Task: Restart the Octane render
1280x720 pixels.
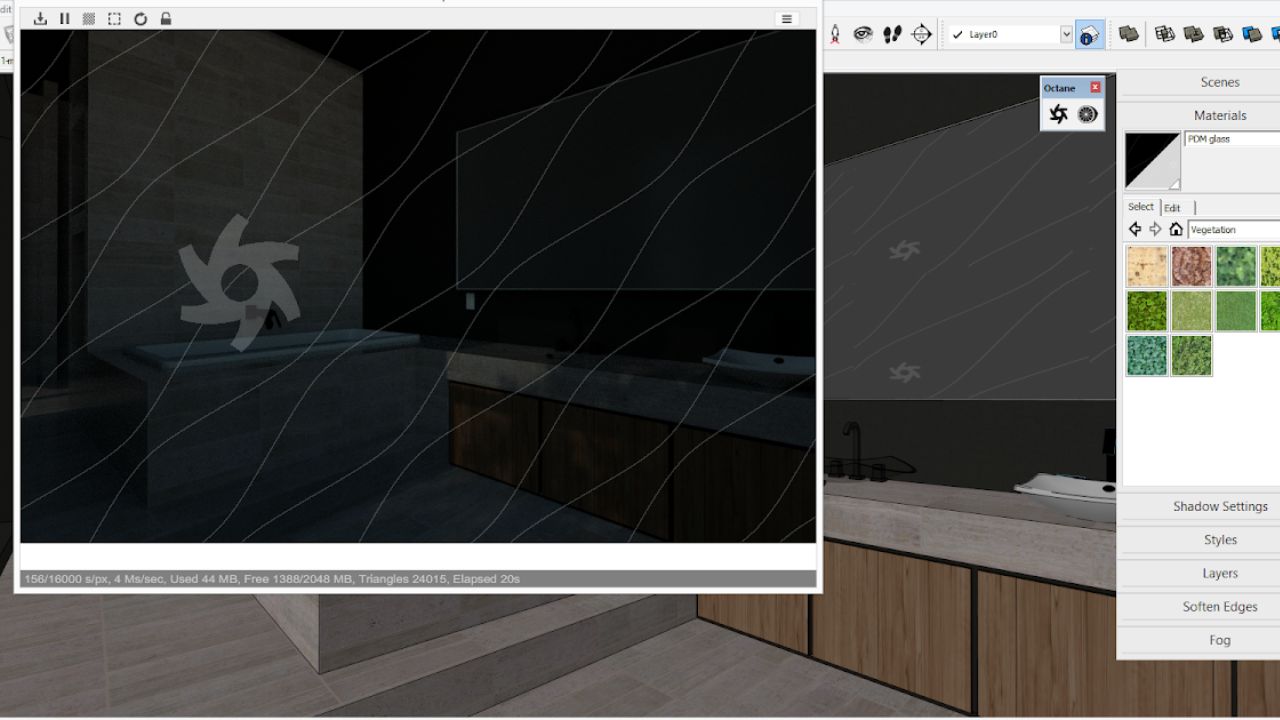Action: (x=140, y=18)
